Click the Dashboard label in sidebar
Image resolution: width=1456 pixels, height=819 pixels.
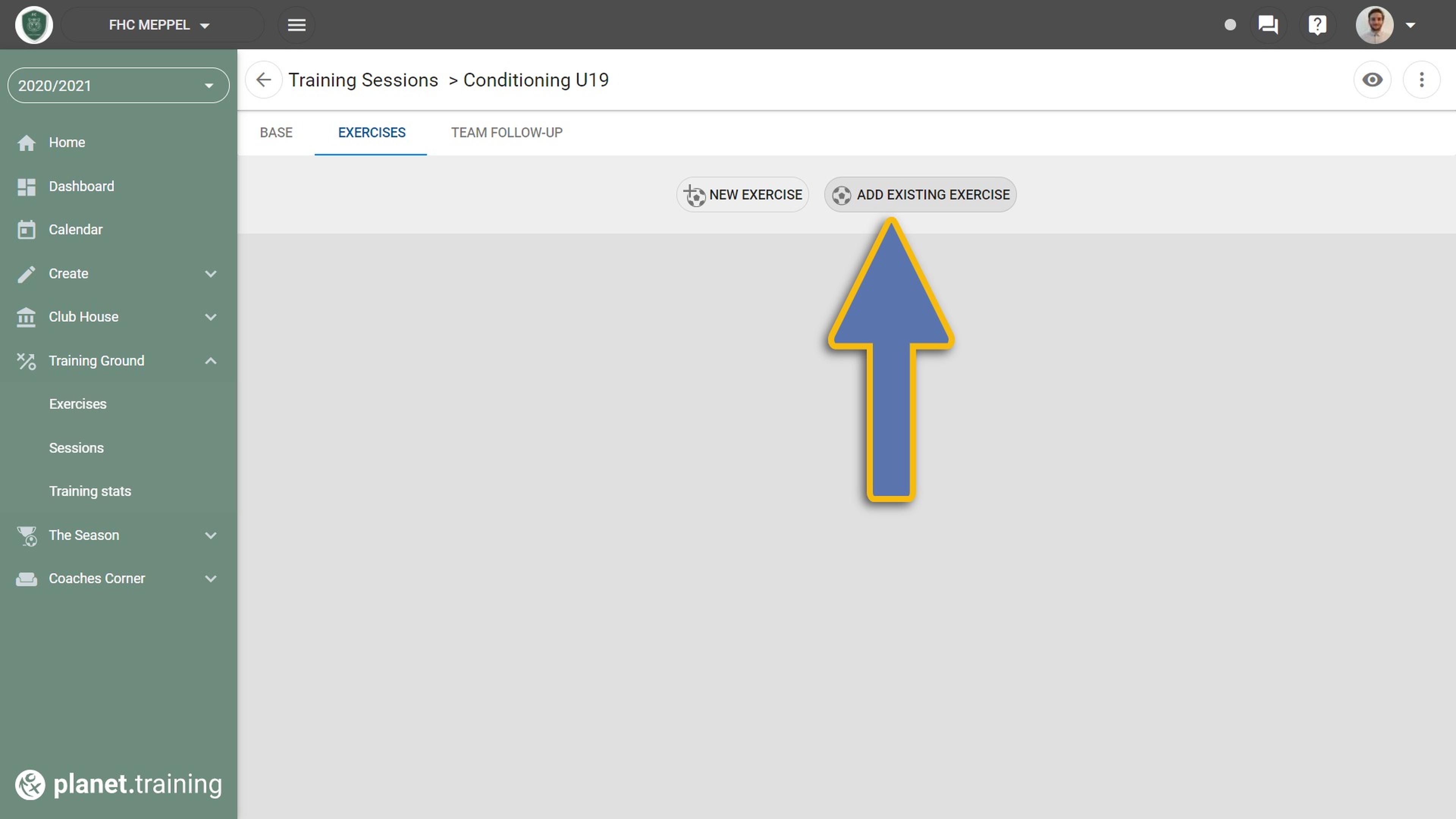click(x=82, y=187)
